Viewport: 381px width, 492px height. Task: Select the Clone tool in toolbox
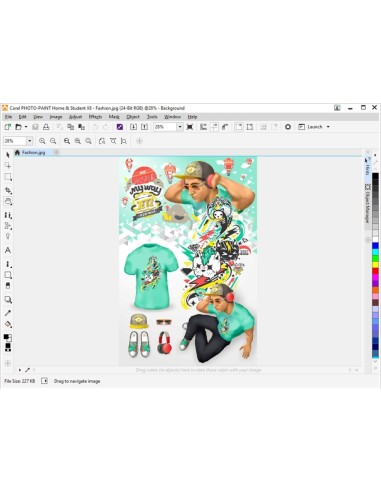8,215
